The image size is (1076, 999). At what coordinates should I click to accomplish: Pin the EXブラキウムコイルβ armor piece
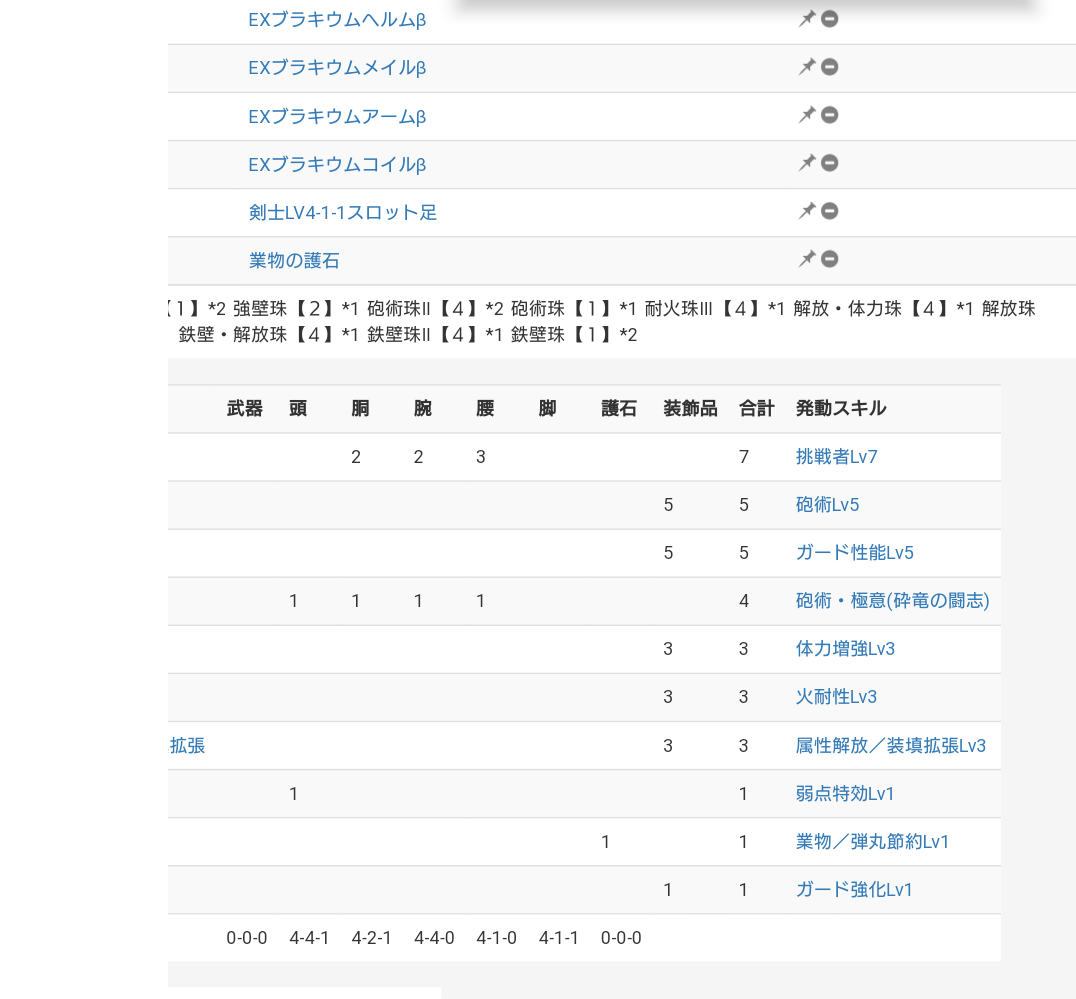coord(806,163)
